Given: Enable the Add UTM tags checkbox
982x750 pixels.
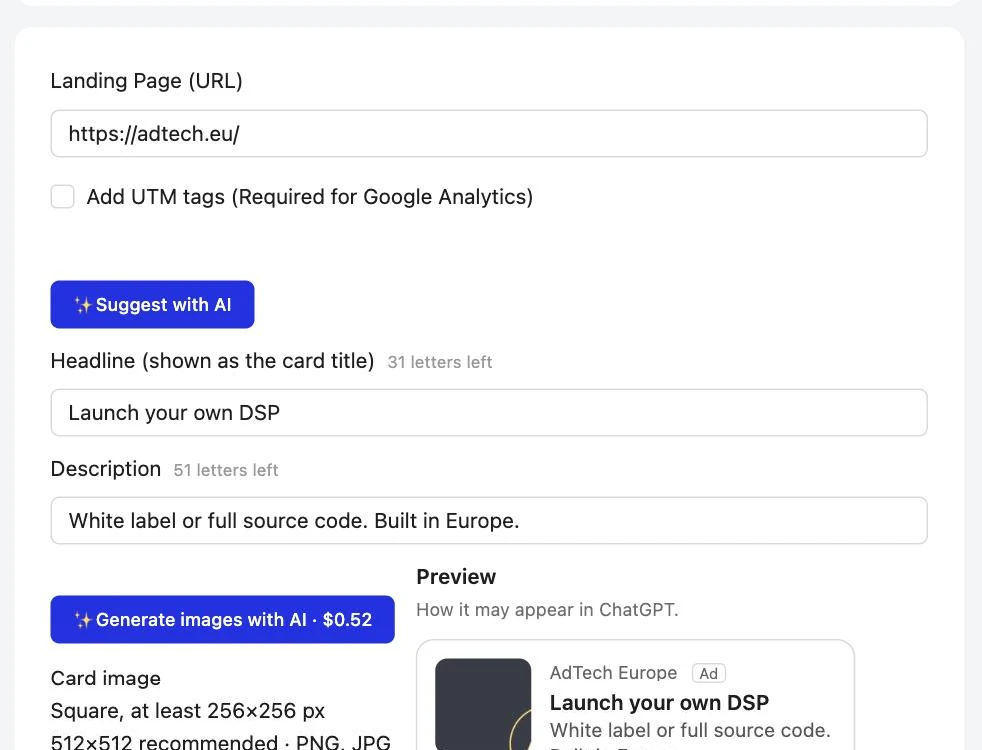Looking at the screenshot, I should coord(63,197).
